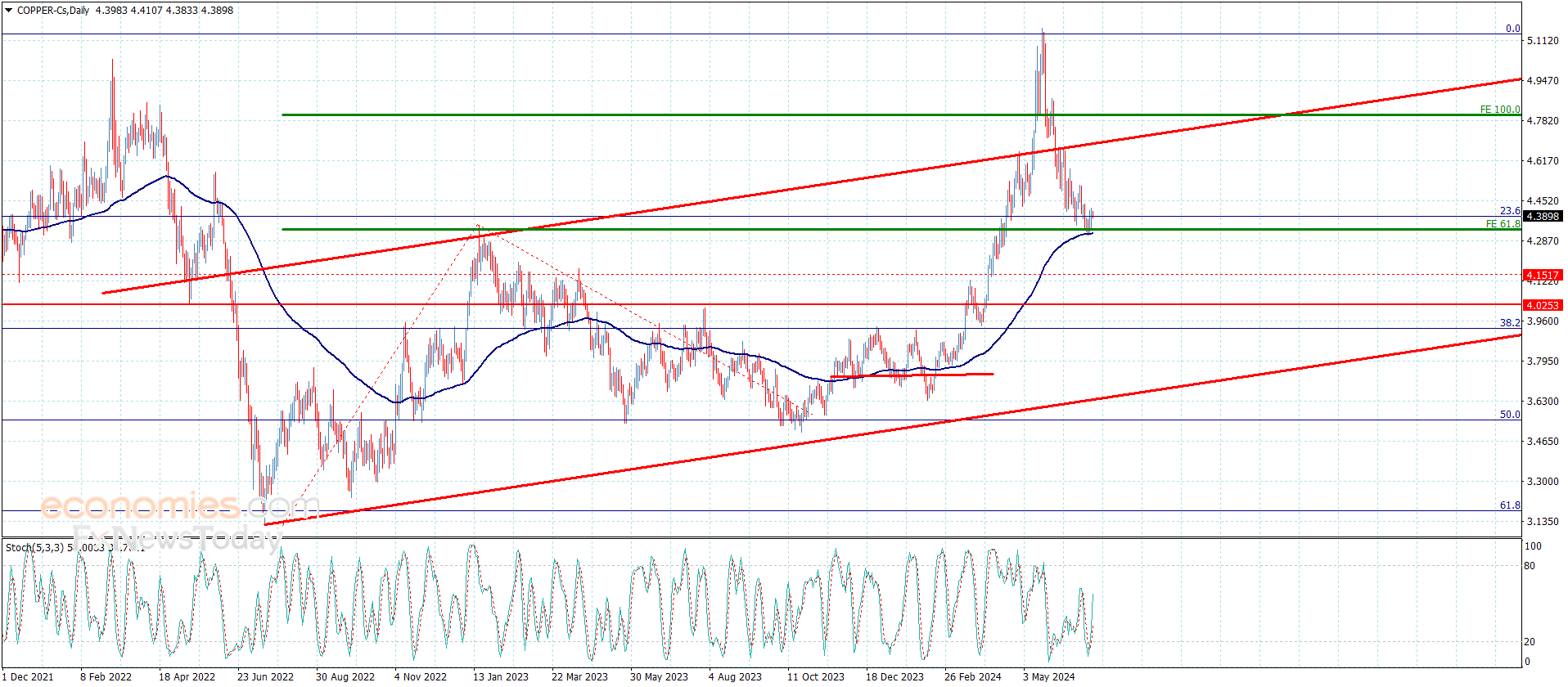Click the 4 Aug 2023 date label
Screen dimensions: 1568x687
[x=735, y=677]
